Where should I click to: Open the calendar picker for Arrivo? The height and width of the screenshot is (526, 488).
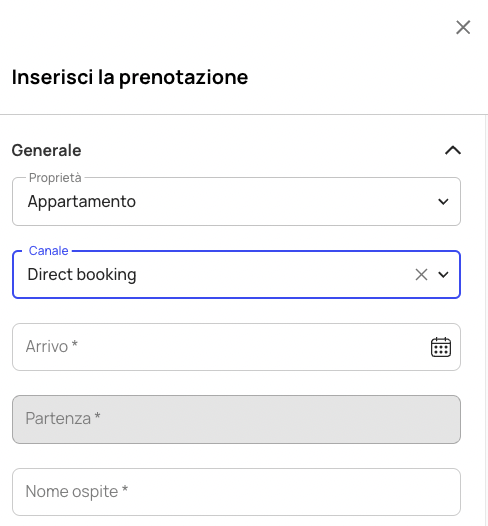click(x=441, y=347)
